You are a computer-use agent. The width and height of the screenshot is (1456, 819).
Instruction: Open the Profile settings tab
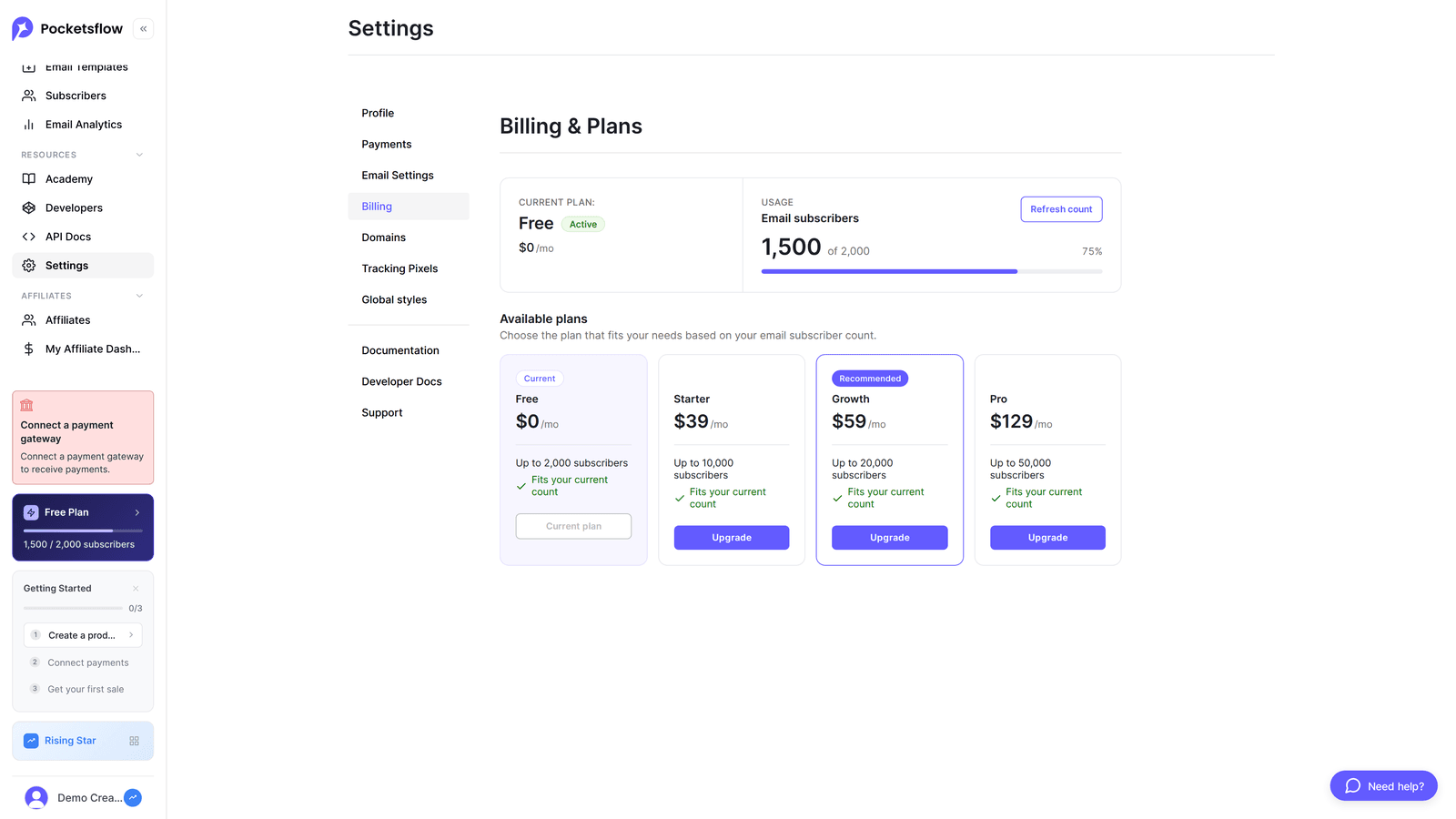click(409, 113)
